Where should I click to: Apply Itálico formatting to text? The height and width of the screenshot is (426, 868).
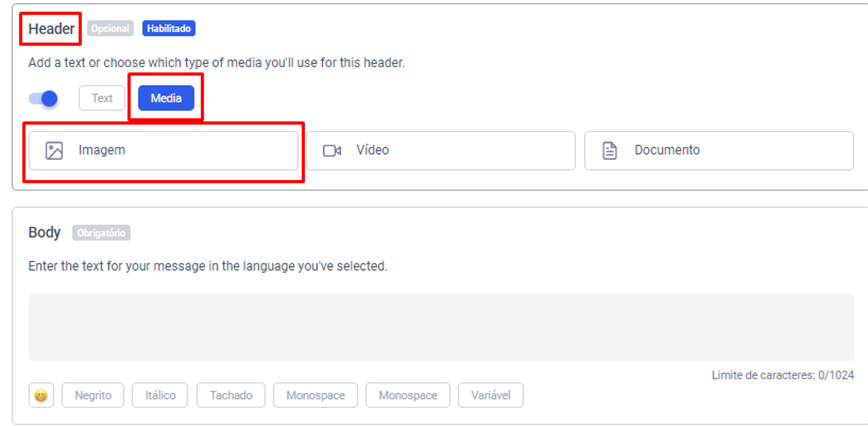pos(160,395)
